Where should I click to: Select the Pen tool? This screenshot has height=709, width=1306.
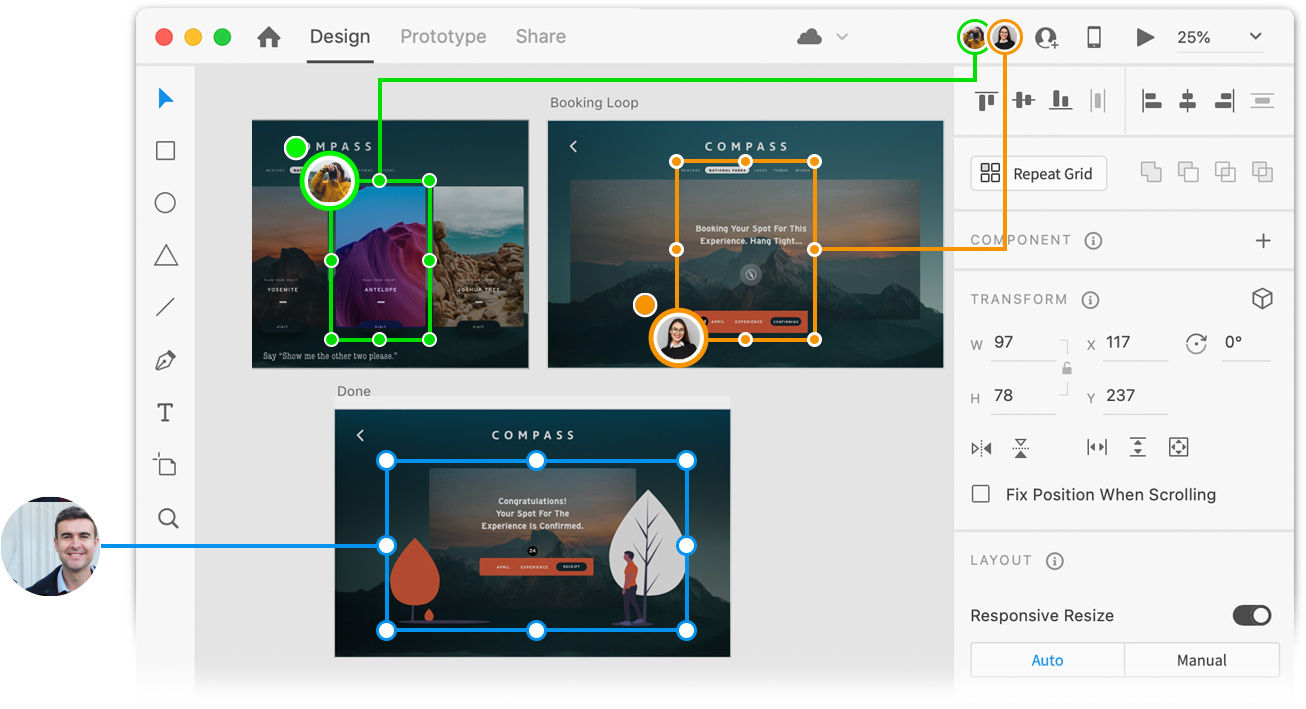165,360
